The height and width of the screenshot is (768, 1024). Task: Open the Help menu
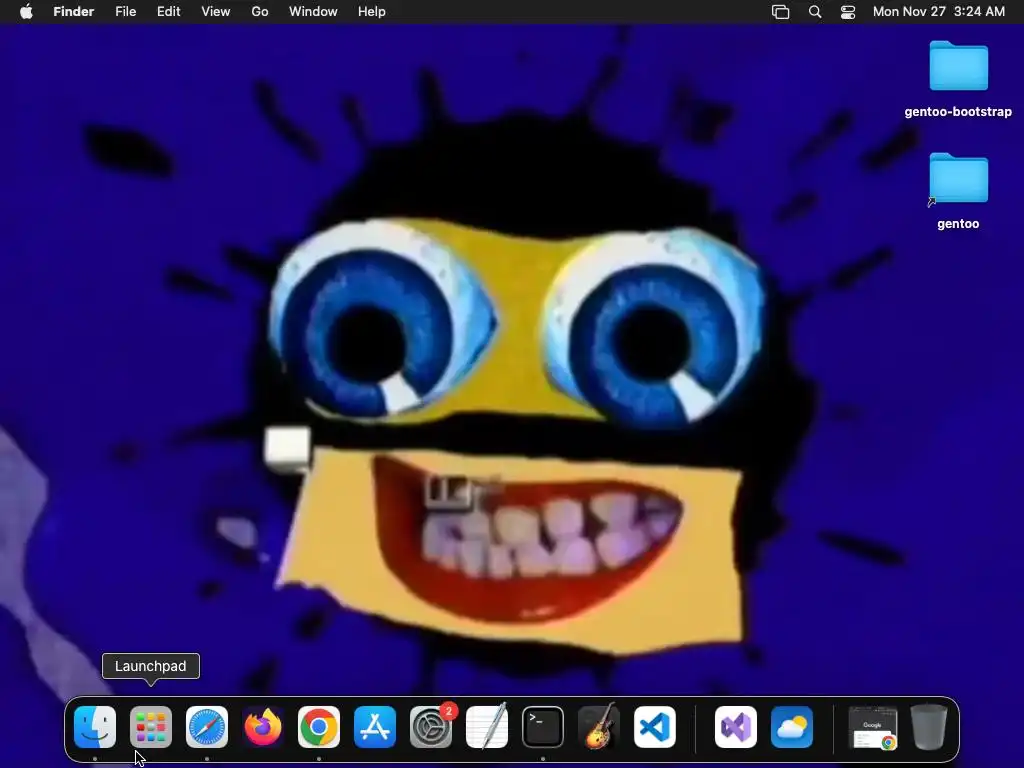[372, 12]
